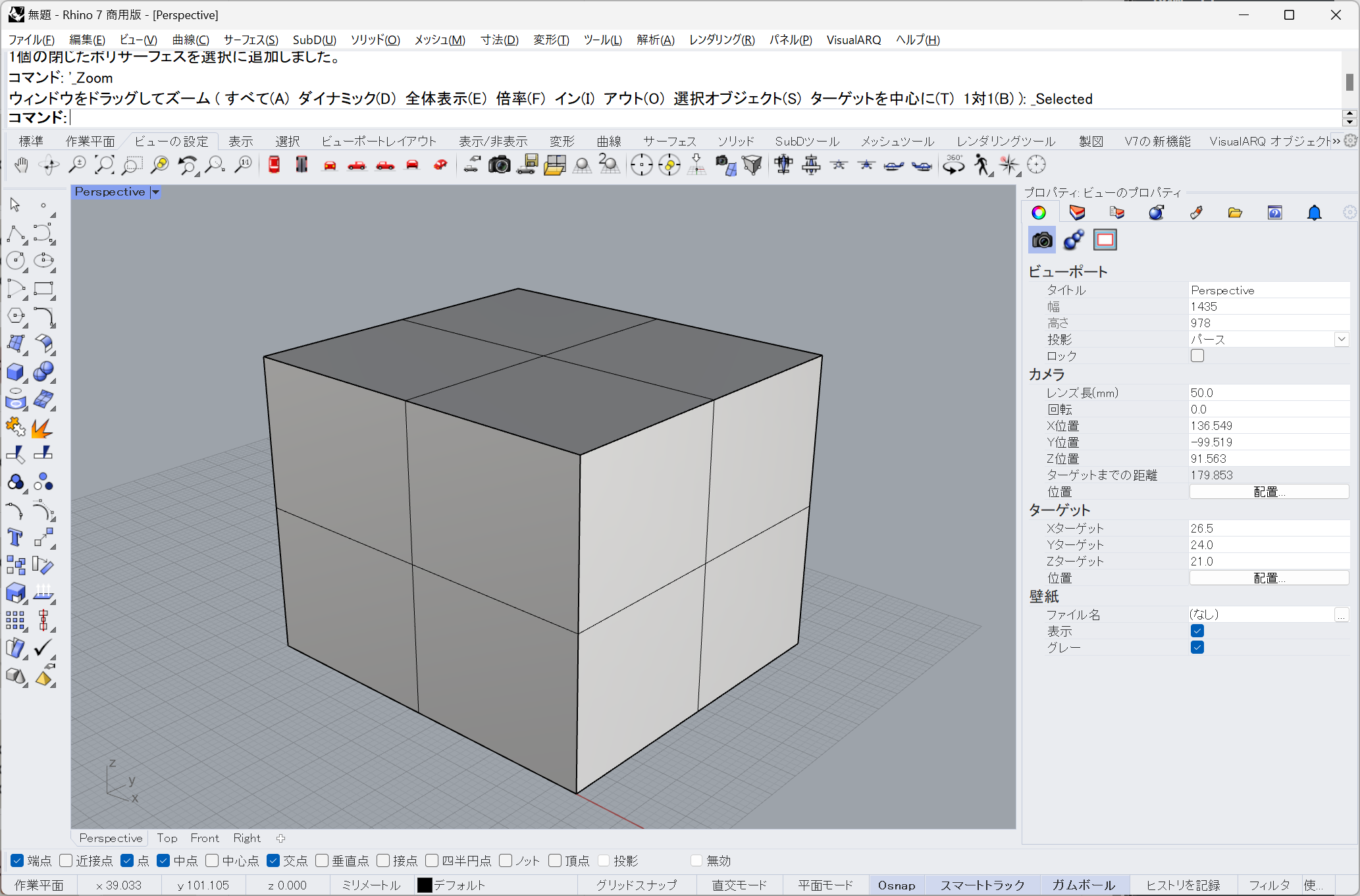The width and height of the screenshot is (1360, 896).
Task: Uncheck the グレー wallpaper checkbox
Action: coord(1197,647)
